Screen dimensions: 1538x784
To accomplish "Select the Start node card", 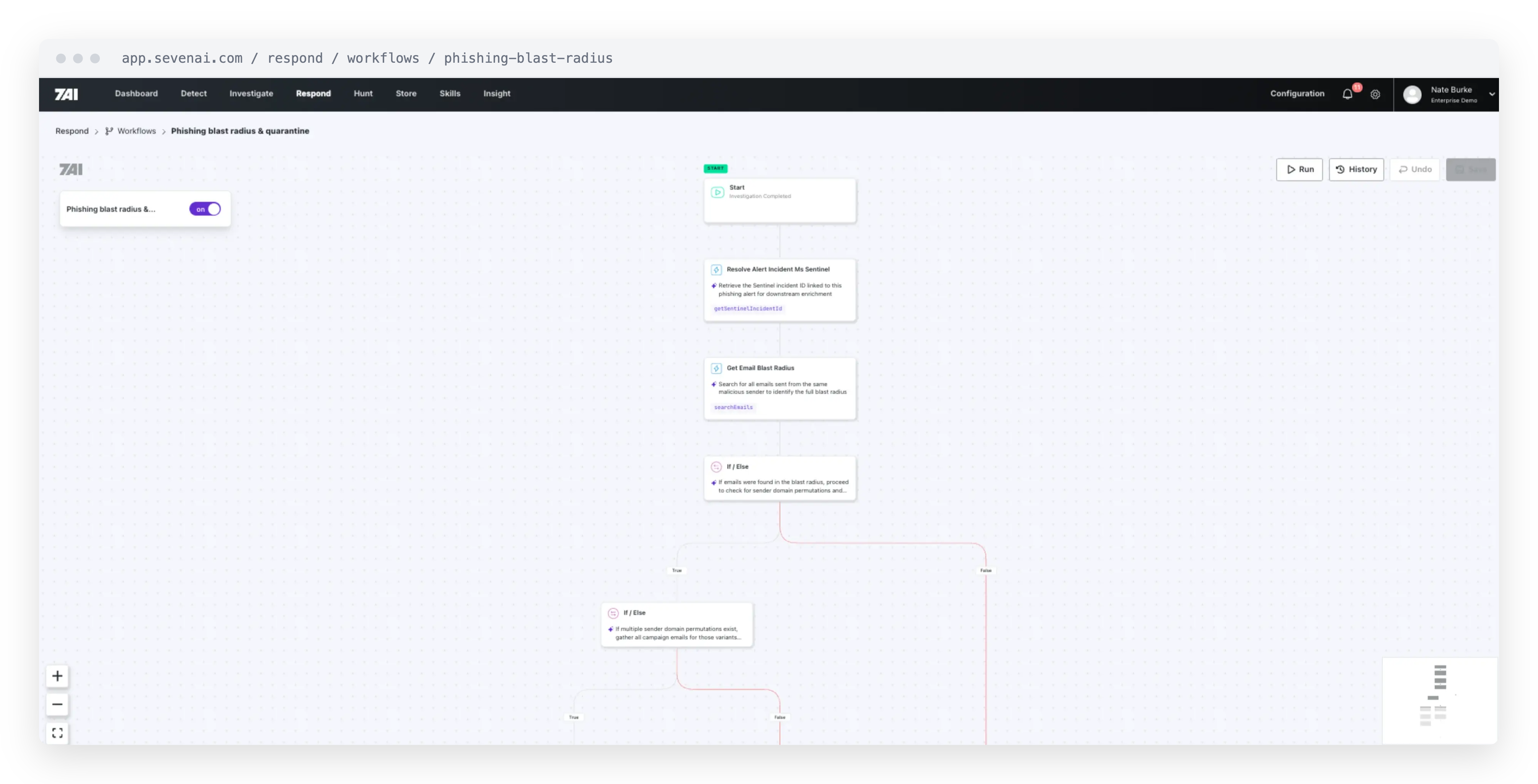I will 780,200.
